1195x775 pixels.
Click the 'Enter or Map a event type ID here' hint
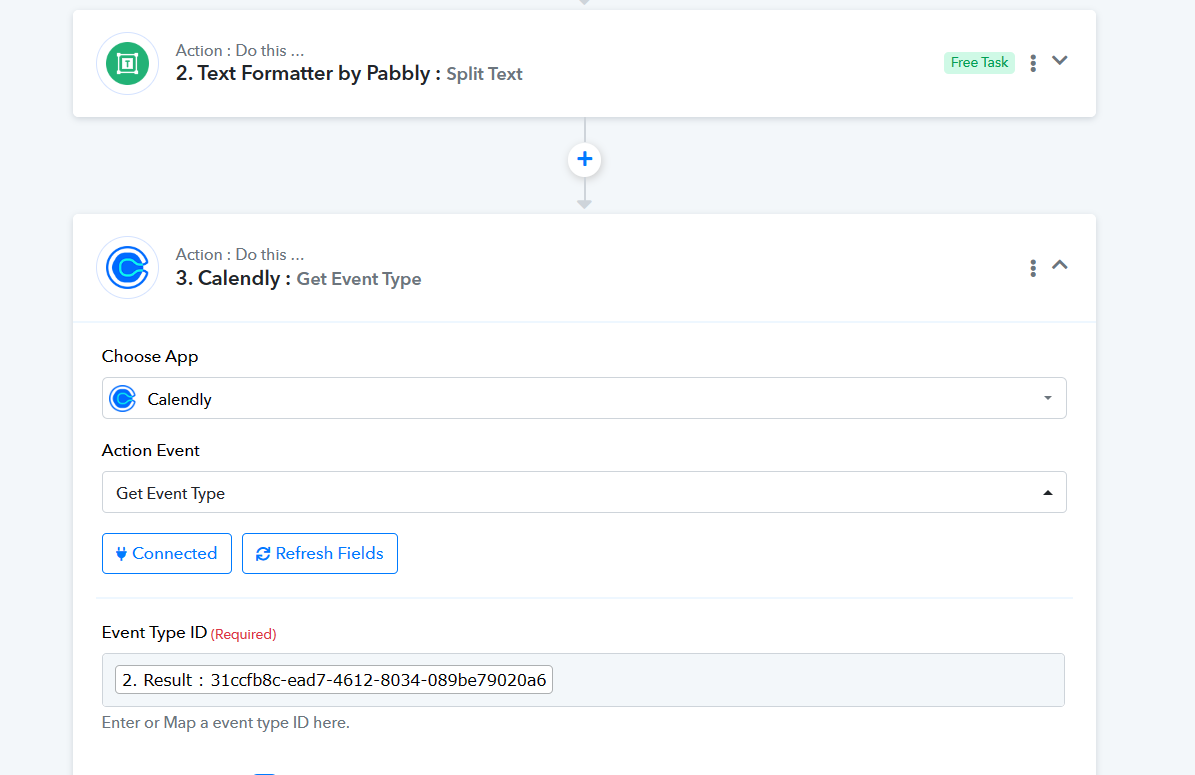[226, 722]
